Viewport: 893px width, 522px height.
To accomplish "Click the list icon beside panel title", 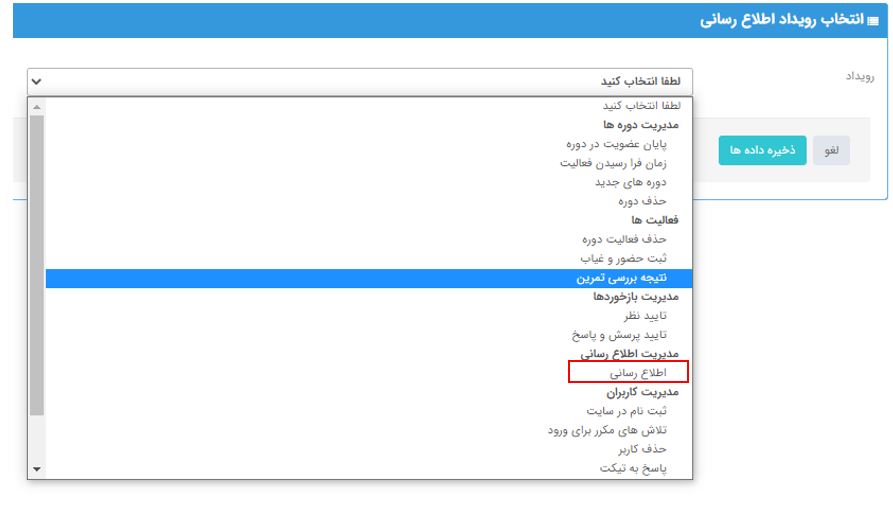I will coord(873,21).
